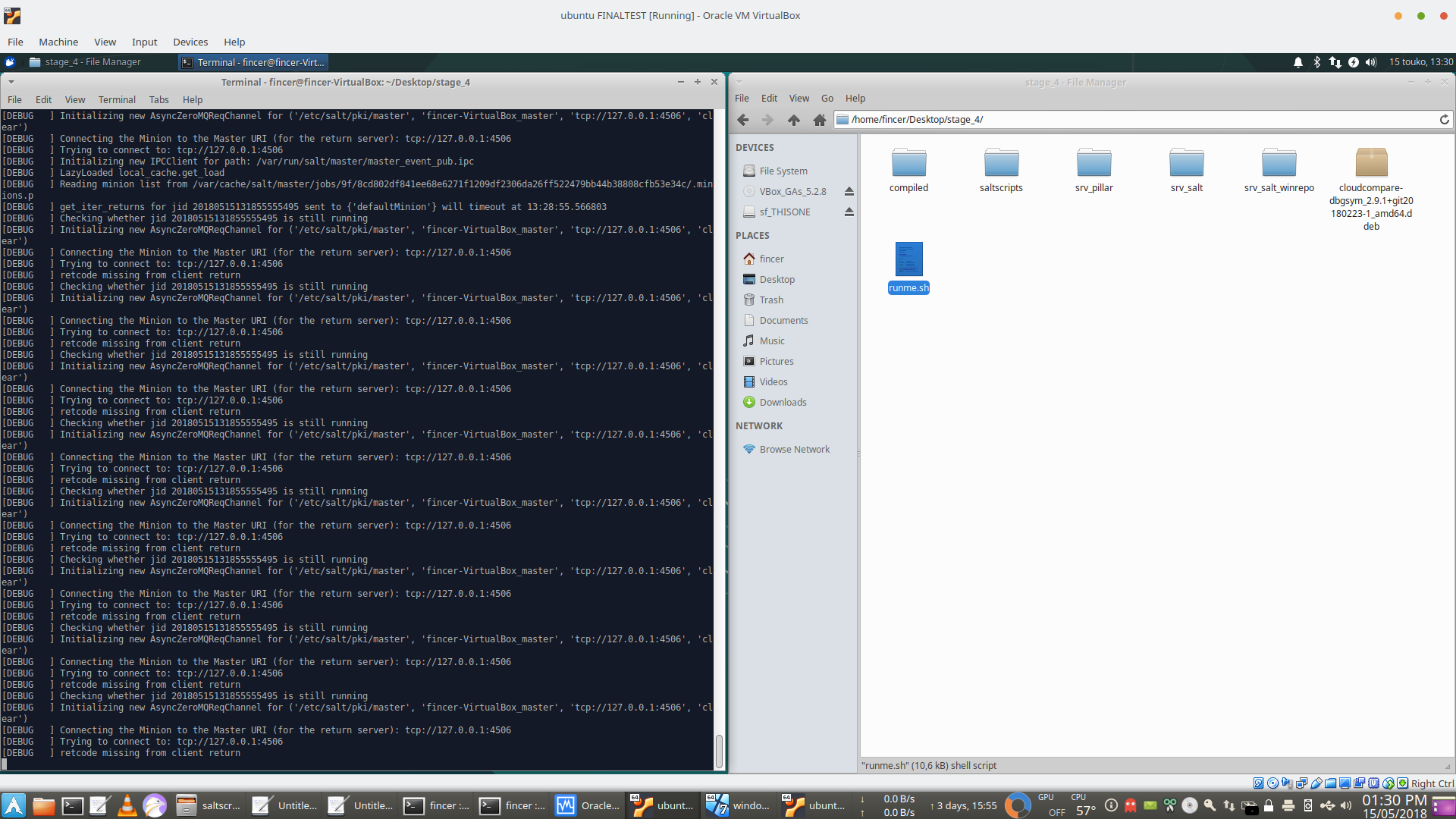Viewport: 1456px width, 819px height.
Task: Toggle the Bluetooth indicator in the panel
Action: coord(1317,62)
